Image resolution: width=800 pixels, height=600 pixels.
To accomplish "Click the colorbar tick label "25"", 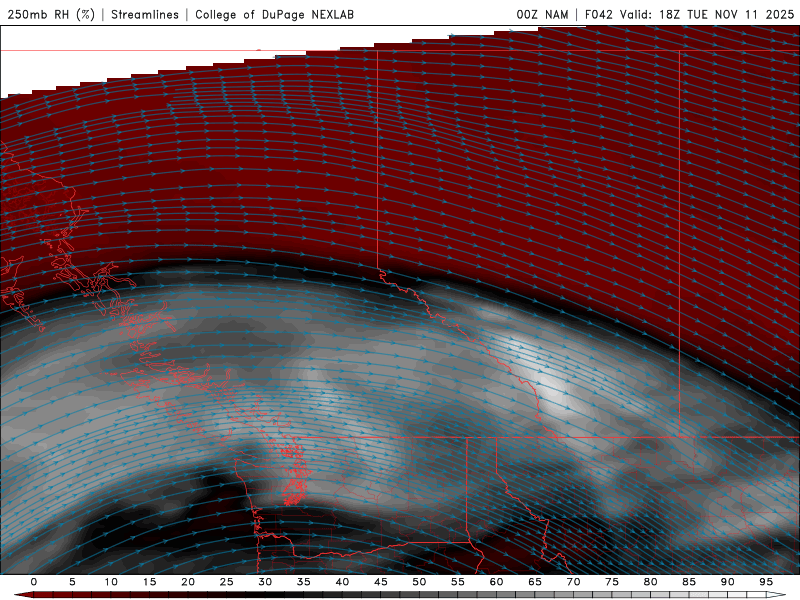I will (x=227, y=582).
